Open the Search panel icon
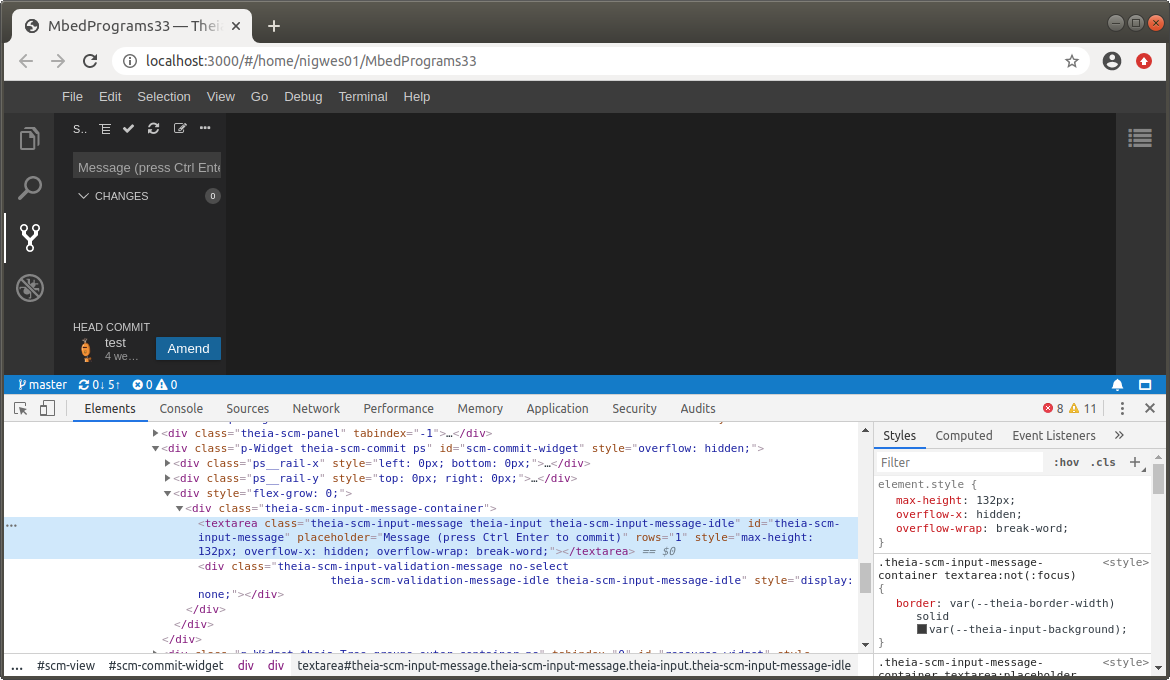The width and height of the screenshot is (1170, 680). pos(30,188)
